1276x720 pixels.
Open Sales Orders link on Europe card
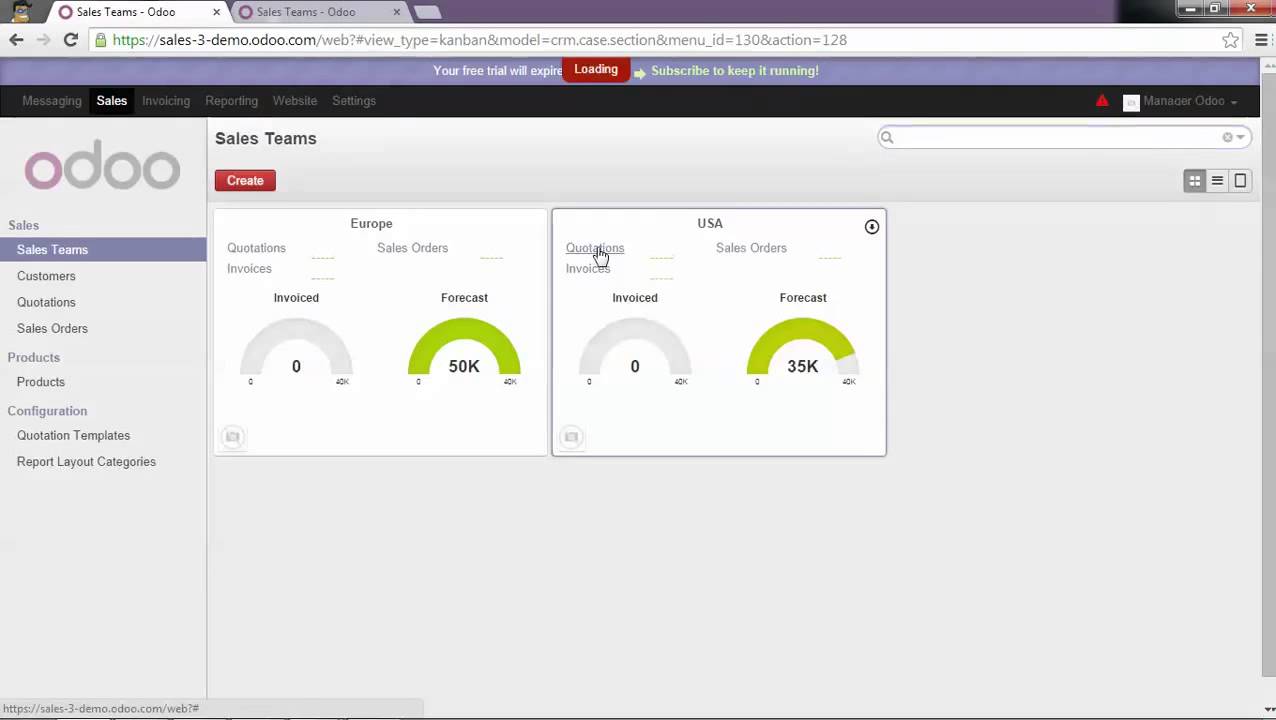point(412,248)
